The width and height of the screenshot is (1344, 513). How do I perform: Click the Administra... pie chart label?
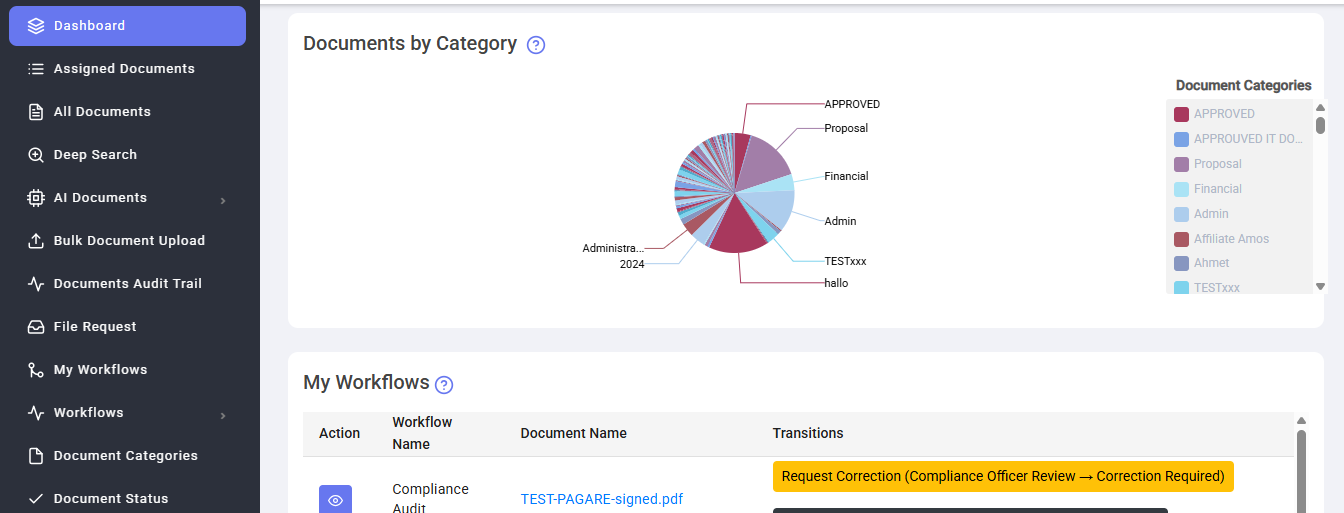tap(613, 248)
